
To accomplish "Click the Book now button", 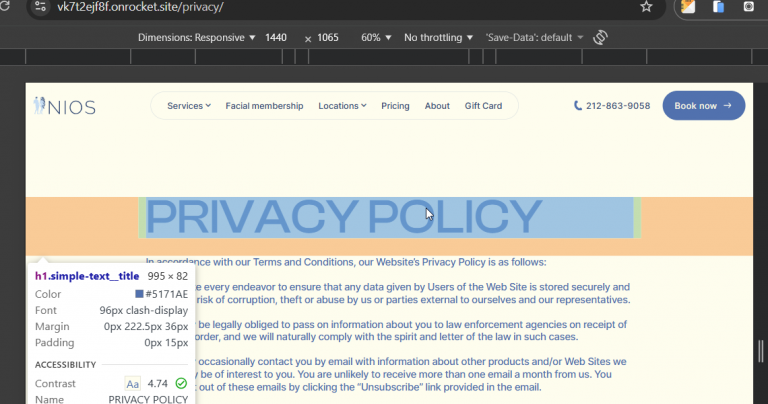I will [x=704, y=106].
